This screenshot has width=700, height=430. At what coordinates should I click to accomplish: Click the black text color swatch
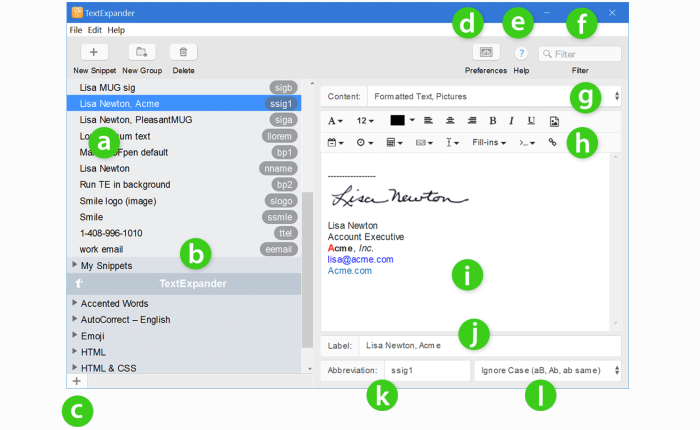pyautogui.click(x=397, y=120)
